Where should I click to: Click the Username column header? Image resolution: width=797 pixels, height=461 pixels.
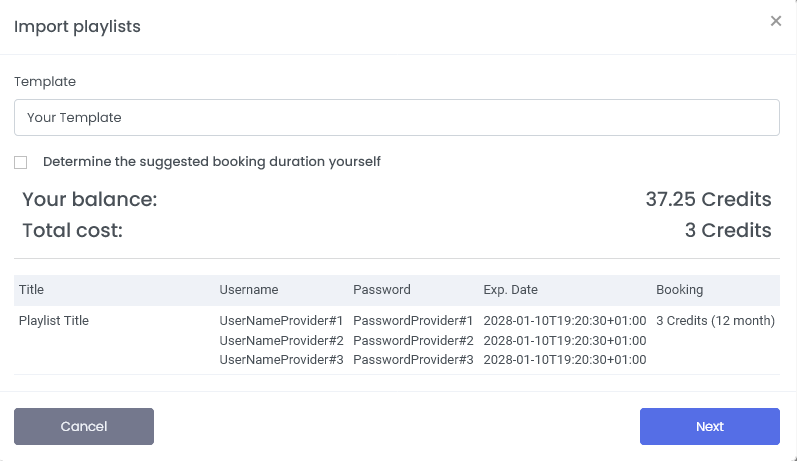[x=248, y=290]
